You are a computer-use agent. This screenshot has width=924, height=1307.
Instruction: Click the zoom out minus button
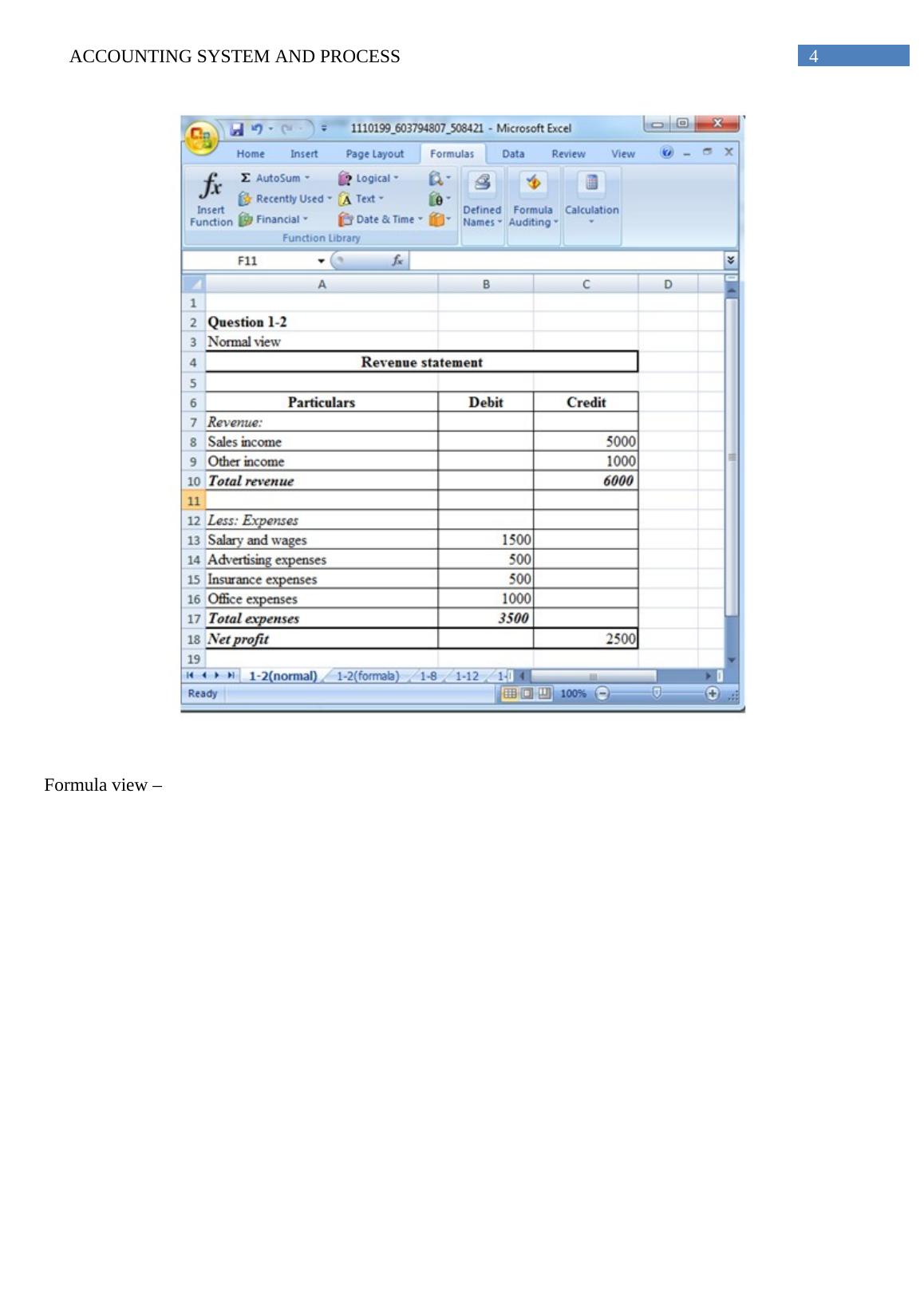(602, 693)
